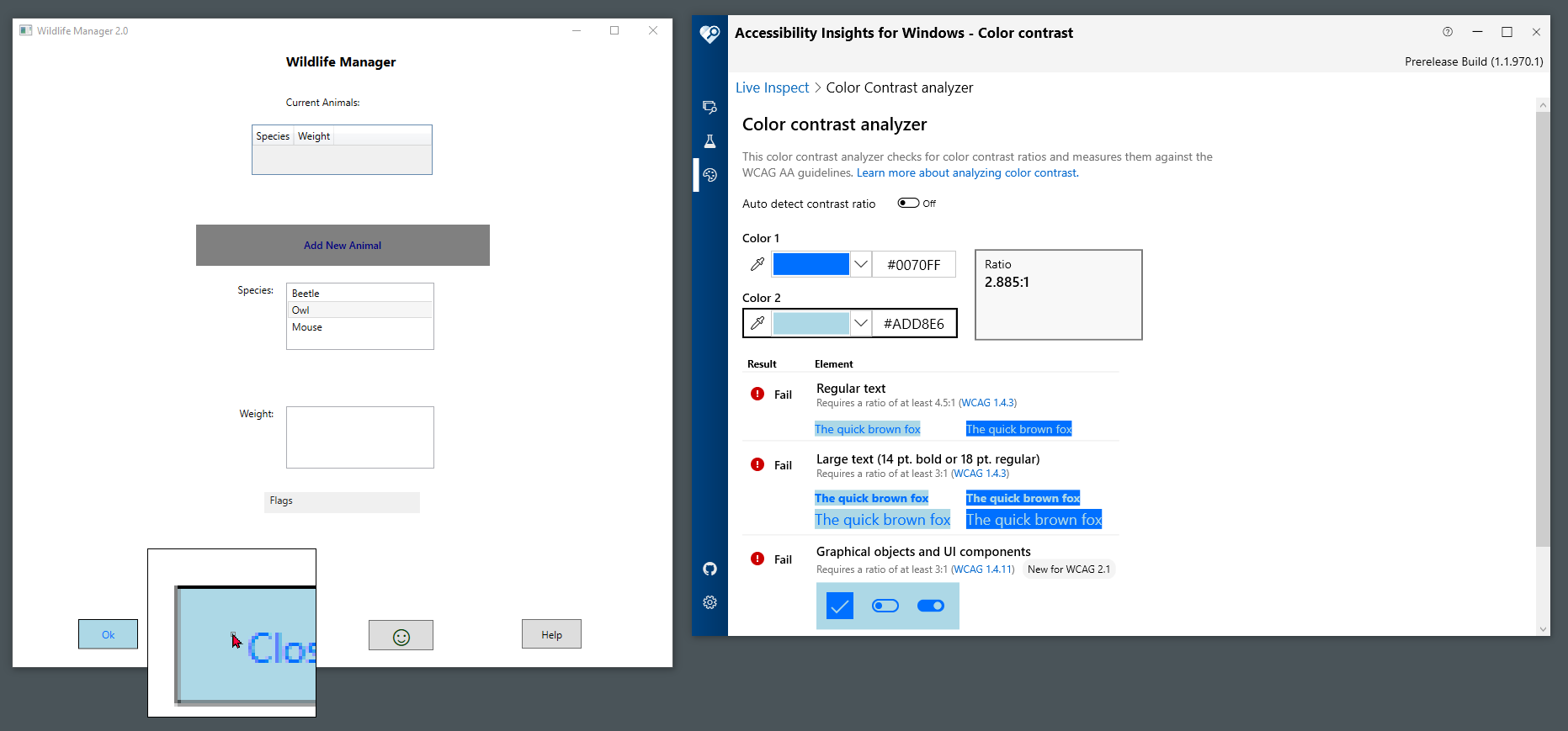
Task: Click the Help button in Wildlife Manager
Action: 551,634
